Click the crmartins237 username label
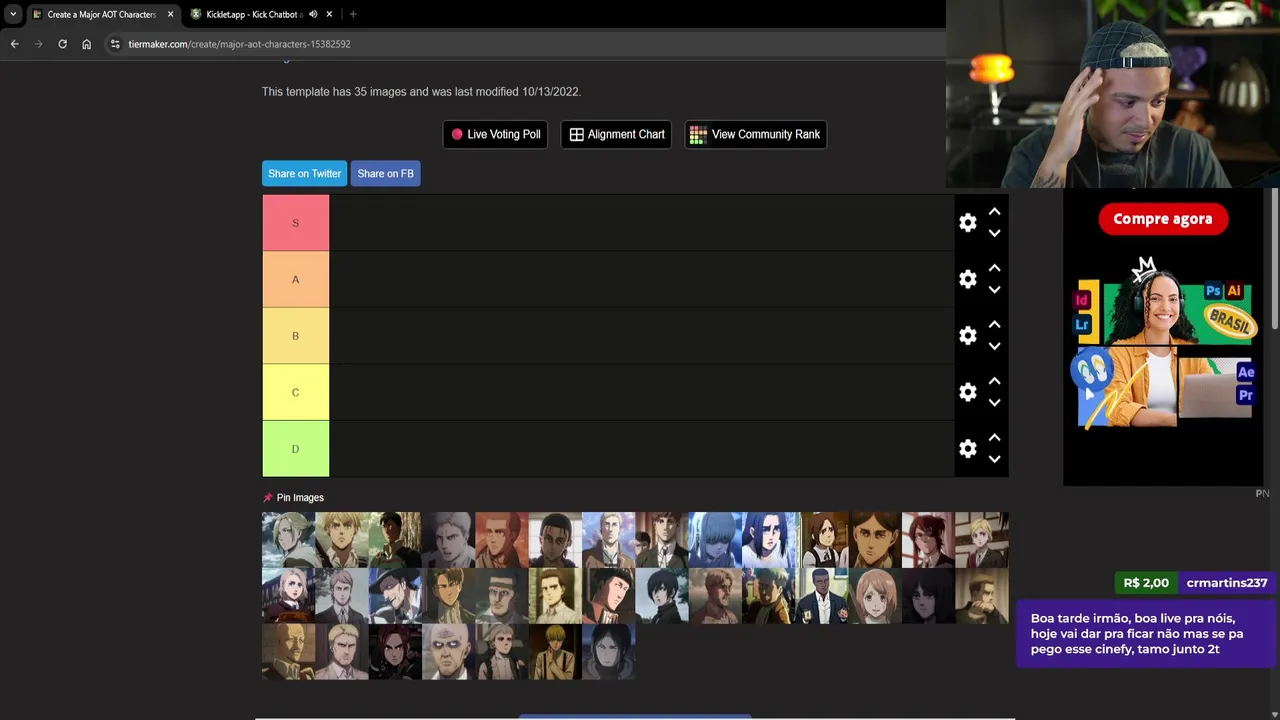Viewport: 1280px width, 720px height. pos(1227,582)
